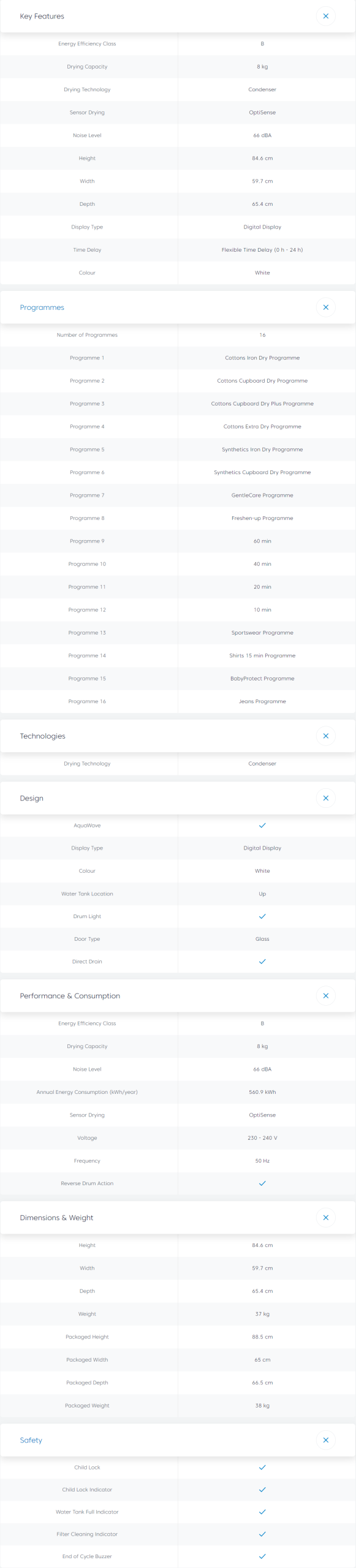The image size is (356, 1568).
Task: Click the Safety section heading
Action: pos(31,1440)
